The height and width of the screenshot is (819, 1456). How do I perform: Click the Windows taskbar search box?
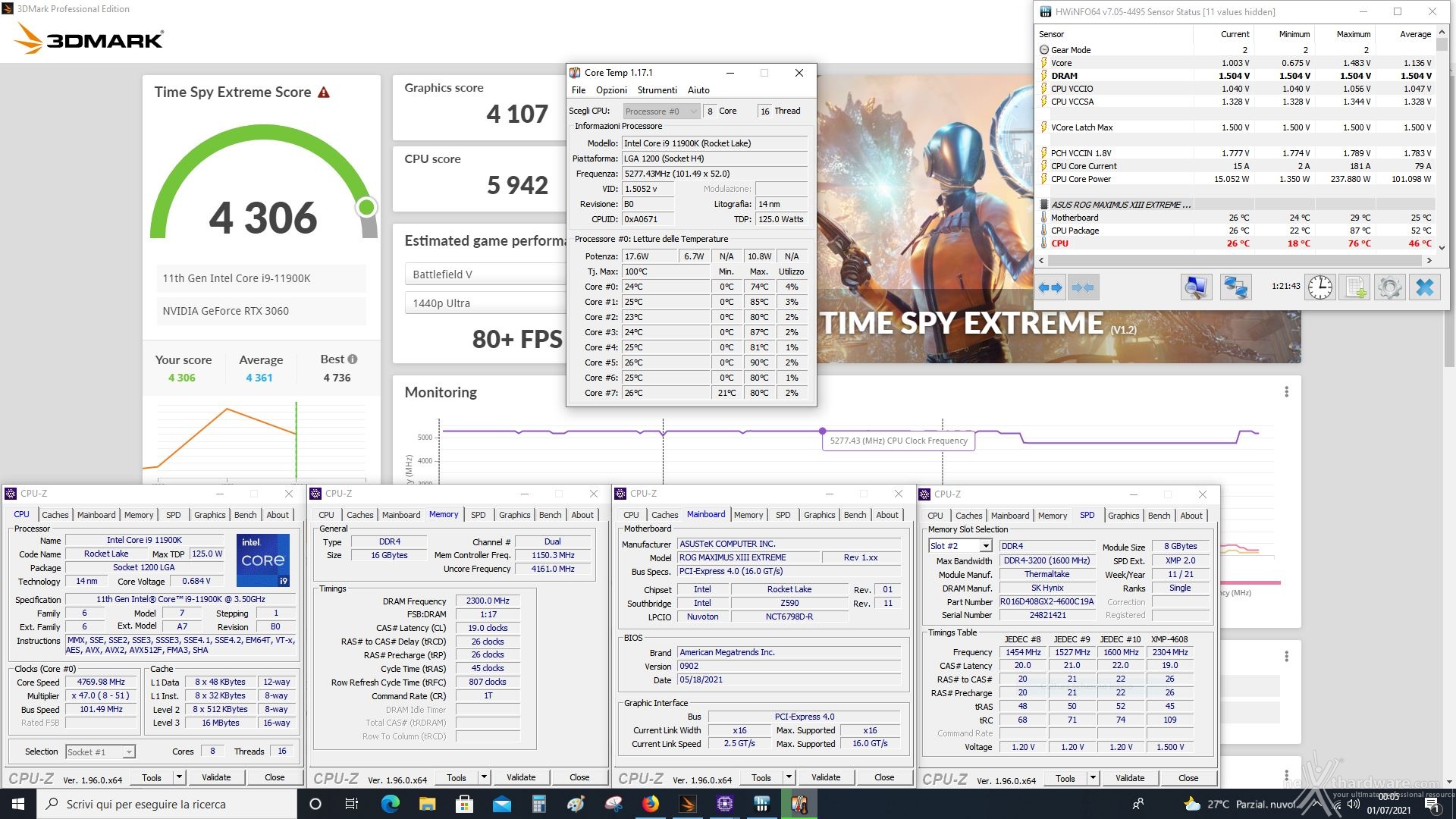[x=167, y=804]
